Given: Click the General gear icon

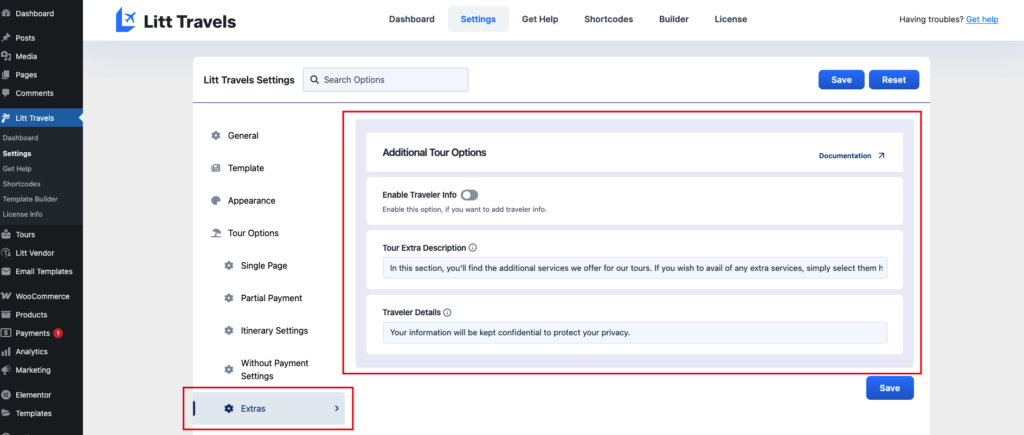Looking at the screenshot, I should (x=216, y=136).
